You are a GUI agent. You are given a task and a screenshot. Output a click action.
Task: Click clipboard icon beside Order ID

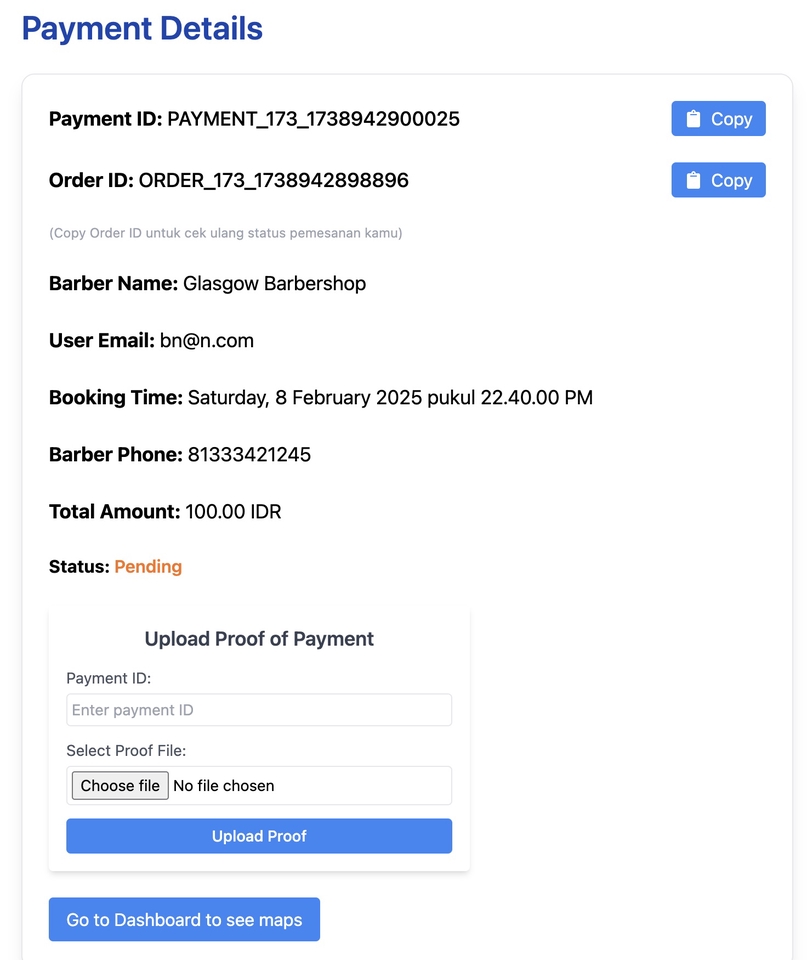693,180
